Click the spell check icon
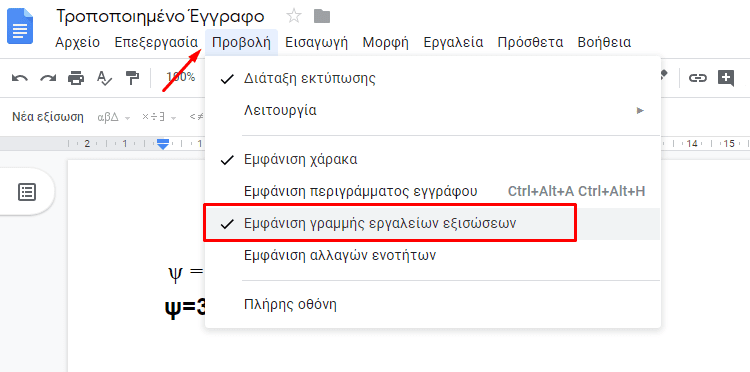The width and height of the screenshot is (750, 372). [x=104, y=77]
